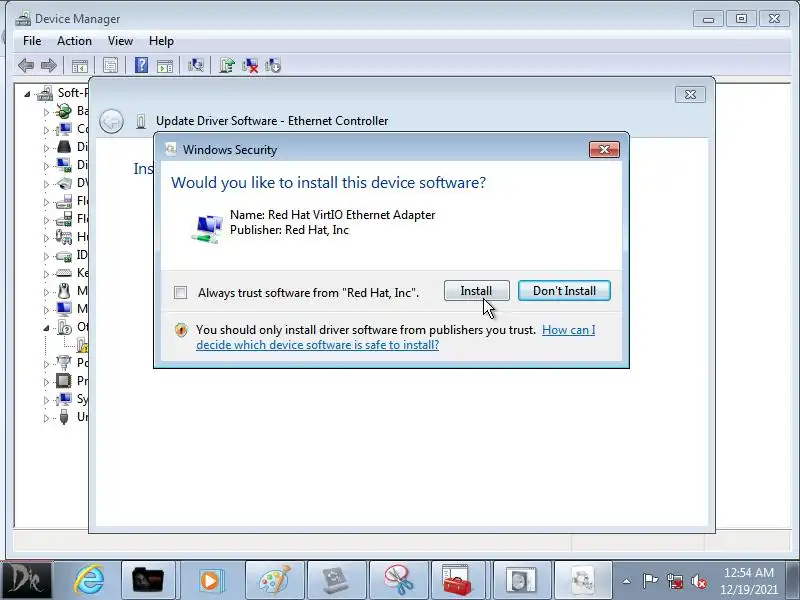Select the ports category icon (Po...)
Screen dimensions: 800x600
[x=64, y=362]
